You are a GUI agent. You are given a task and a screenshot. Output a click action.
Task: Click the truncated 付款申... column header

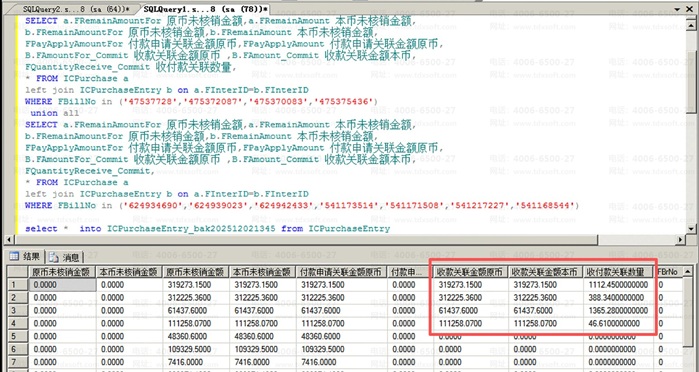coord(410,272)
